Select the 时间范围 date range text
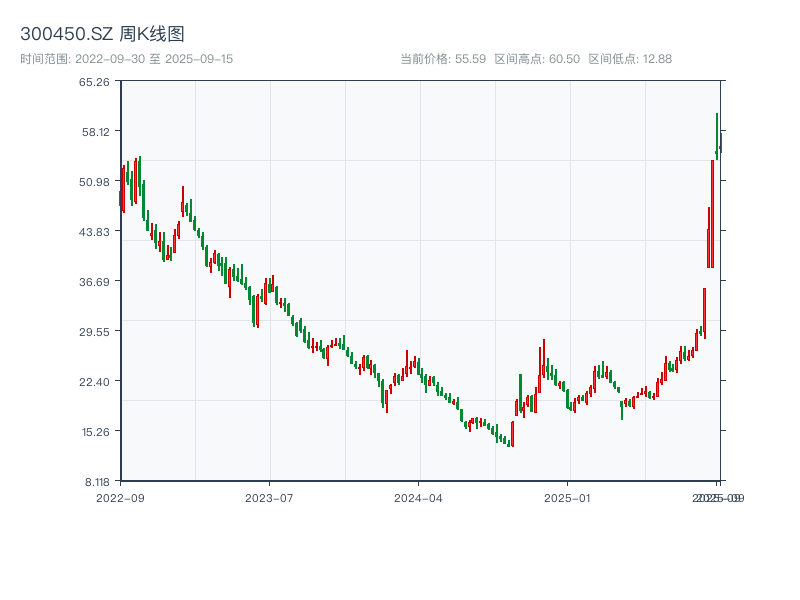This screenshot has height=600, width=800. (126, 59)
